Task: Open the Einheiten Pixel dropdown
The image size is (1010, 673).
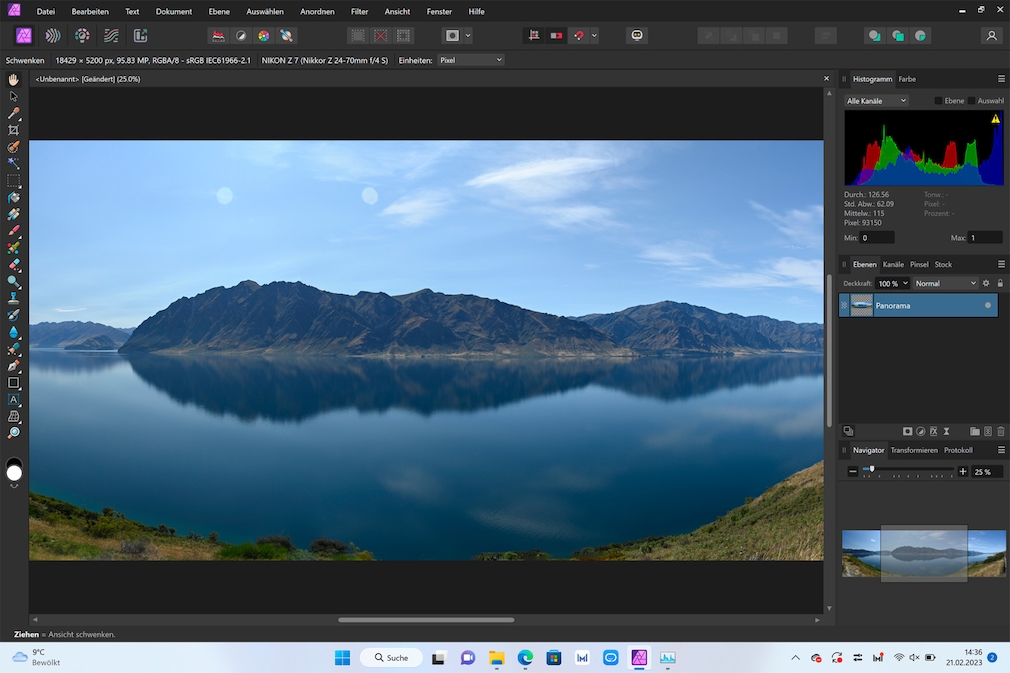Action: point(471,60)
